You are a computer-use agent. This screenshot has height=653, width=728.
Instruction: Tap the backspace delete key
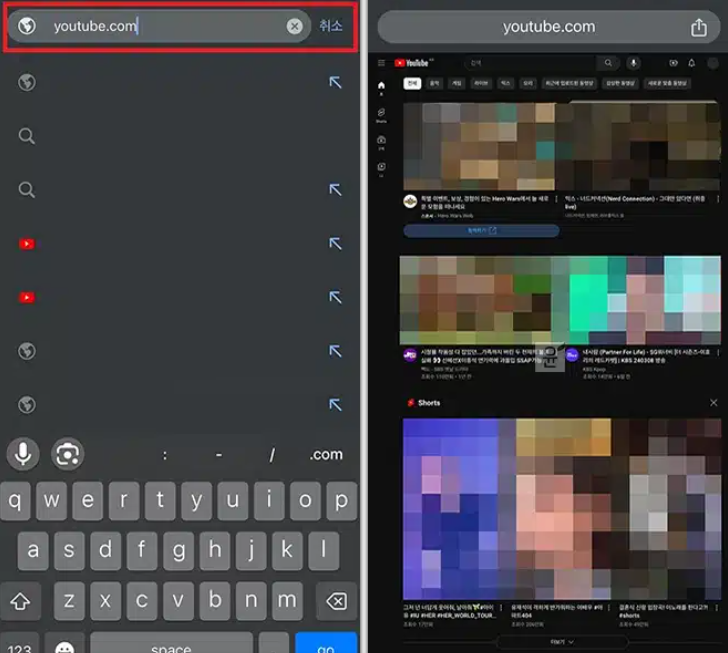pyautogui.click(x=337, y=601)
